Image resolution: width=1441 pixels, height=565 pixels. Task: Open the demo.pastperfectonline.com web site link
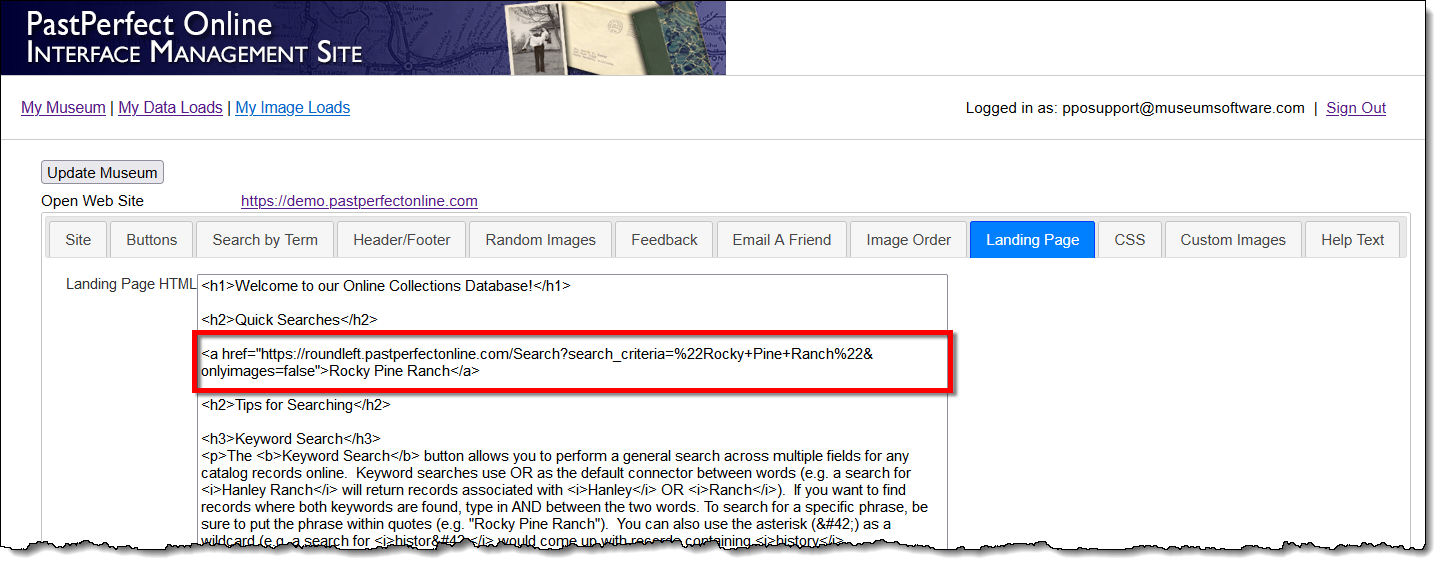pos(359,201)
